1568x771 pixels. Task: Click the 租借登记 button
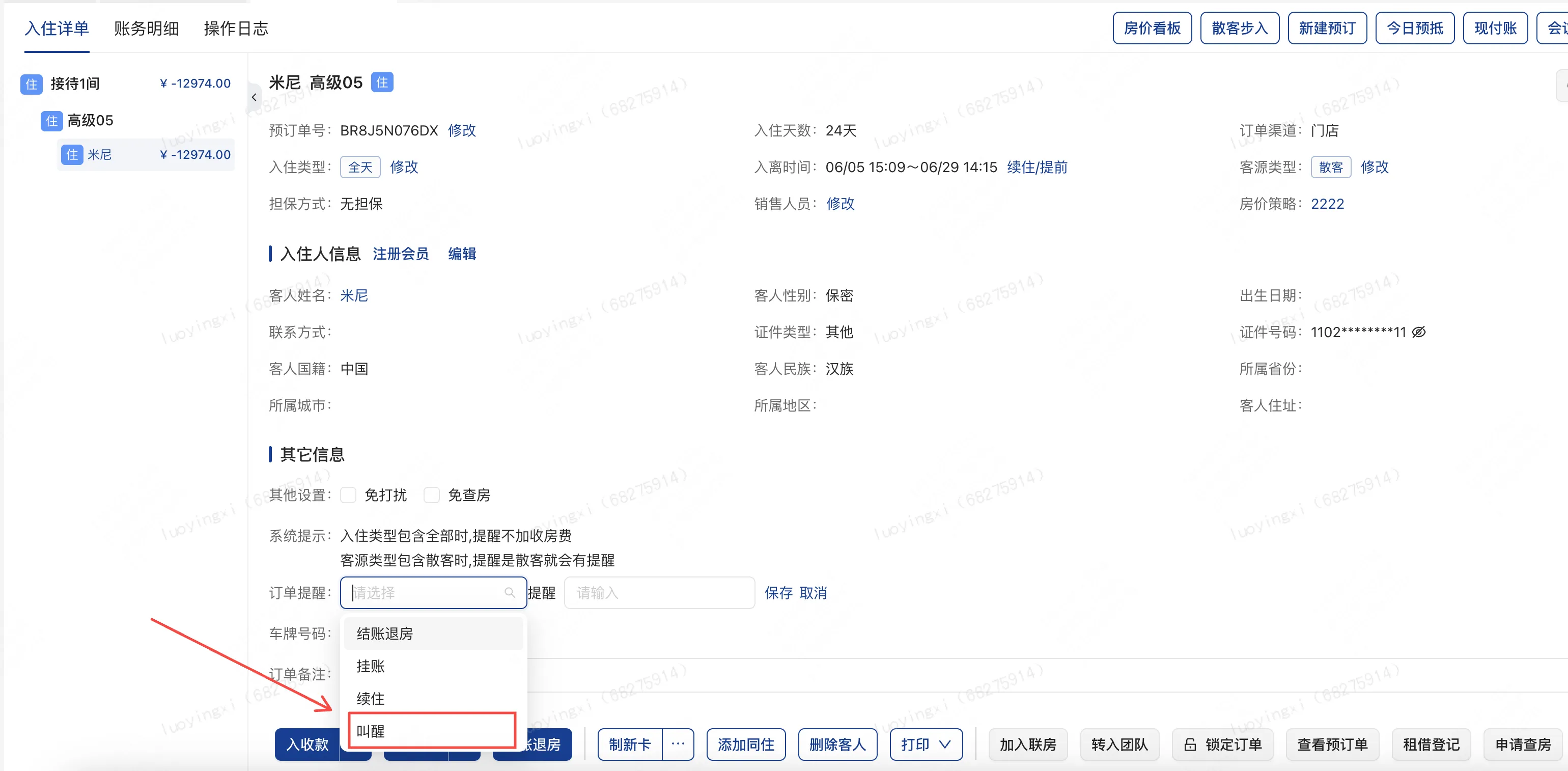[1431, 744]
